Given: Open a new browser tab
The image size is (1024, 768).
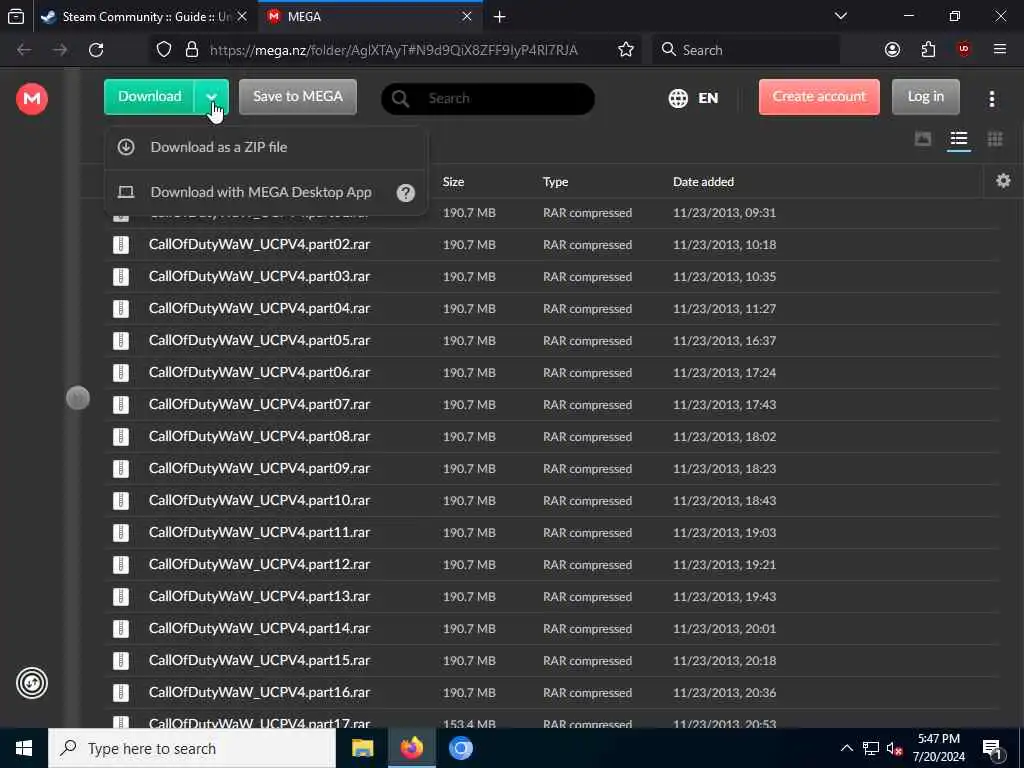Looking at the screenshot, I should click(500, 16).
